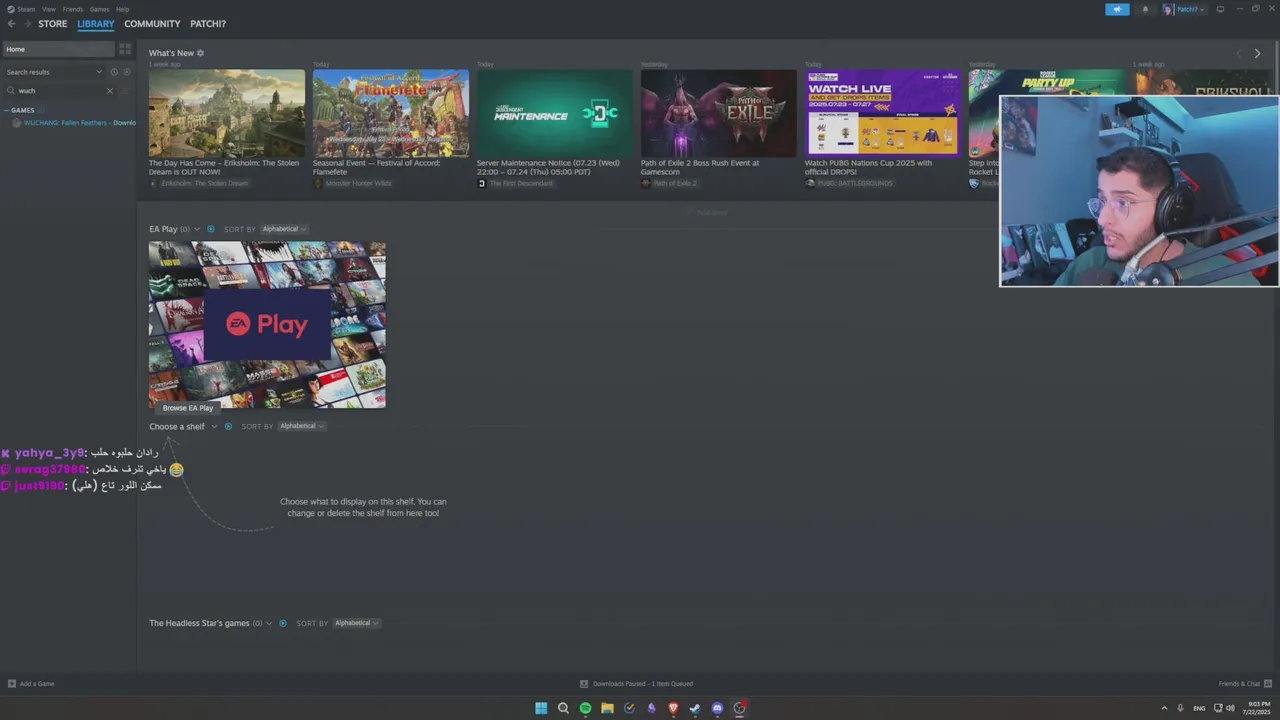Open Windows taskbar search
The image size is (1280, 720).
(x=563, y=708)
